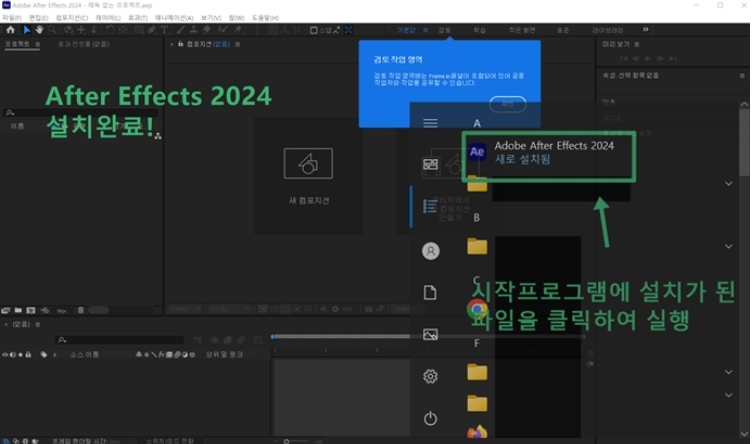Expand the Start menu hamburger navigation

pos(431,123)
